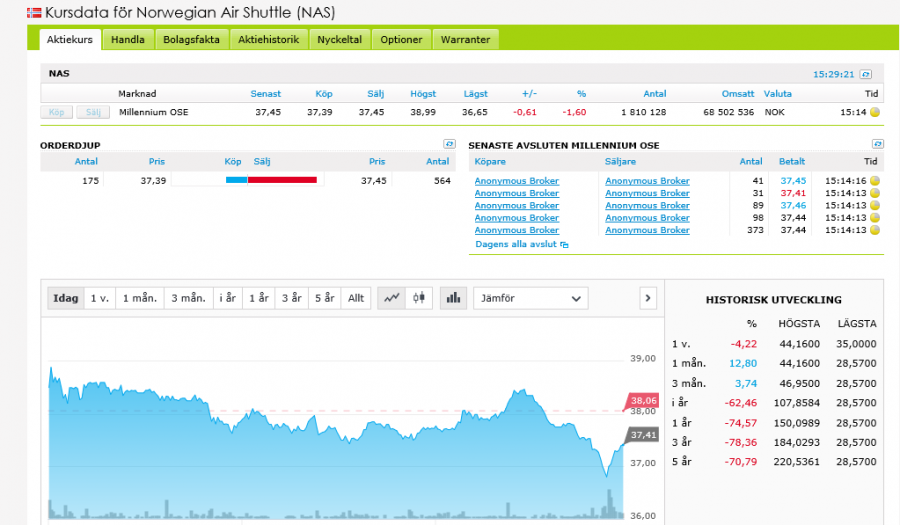Click the Norwegian flag icon
The width and height of the screenshot is (900, 525).
(34, 12)
